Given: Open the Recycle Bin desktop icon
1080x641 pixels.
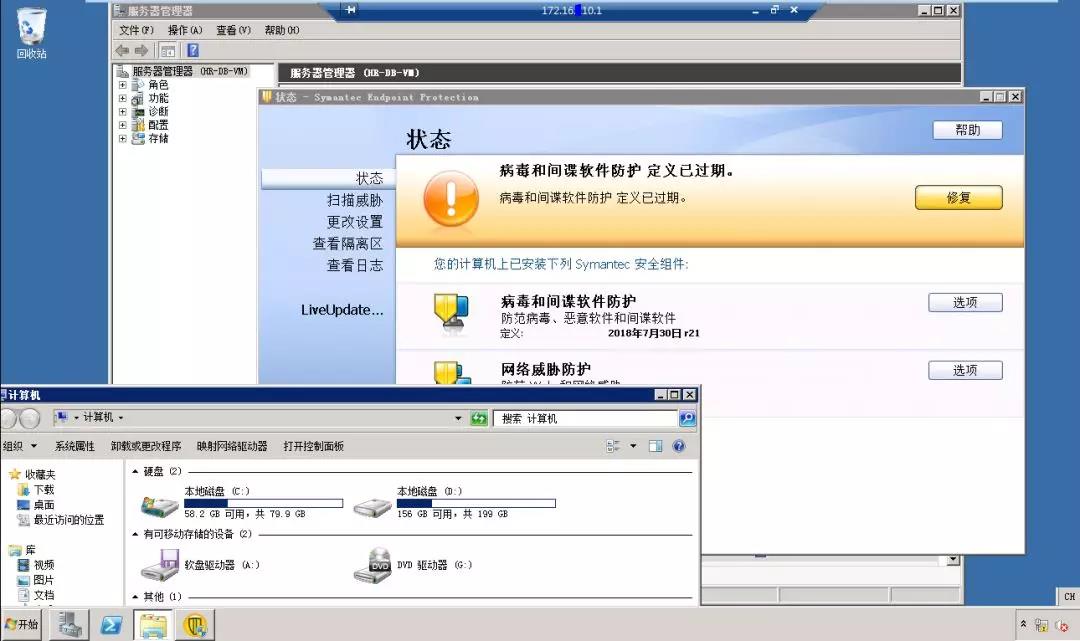Looking at the screenshot, I should [32, 33].
